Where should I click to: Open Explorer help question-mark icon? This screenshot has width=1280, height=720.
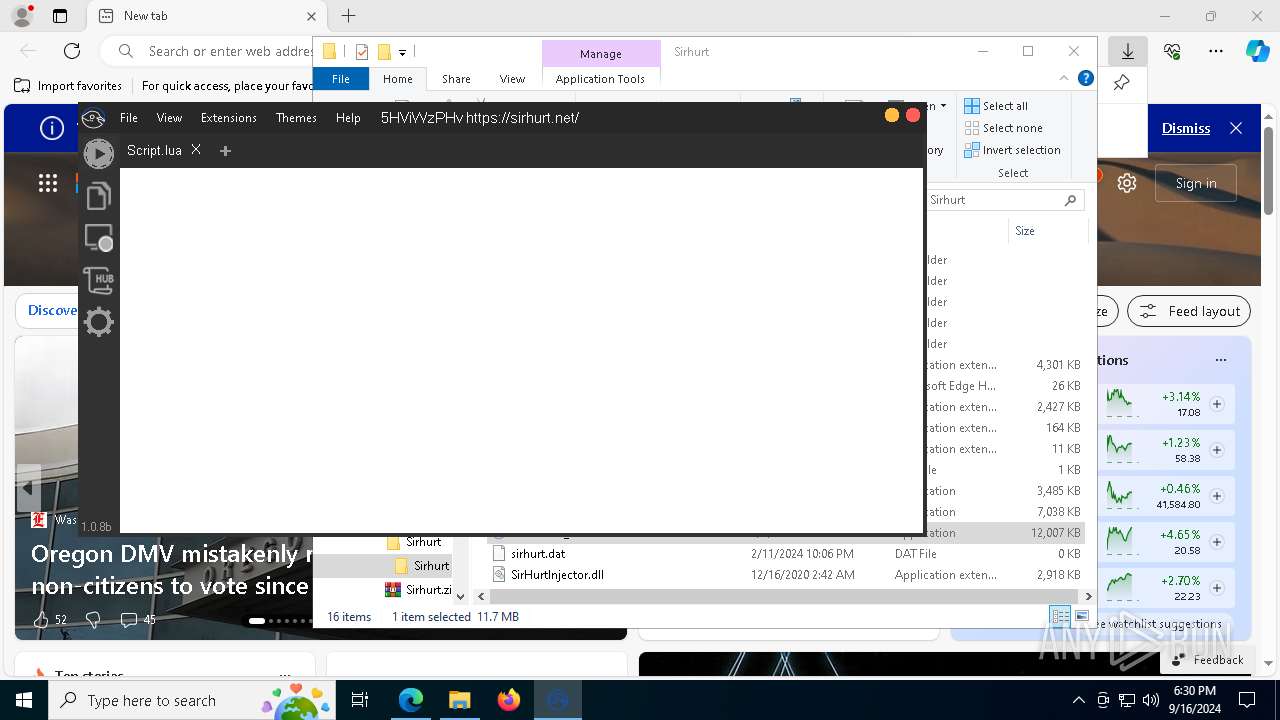1086,78
